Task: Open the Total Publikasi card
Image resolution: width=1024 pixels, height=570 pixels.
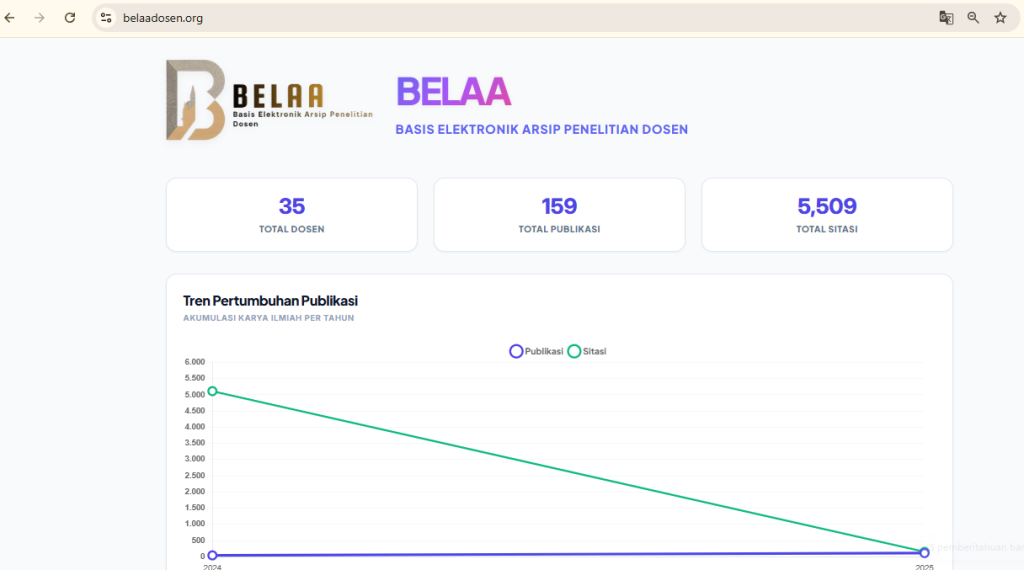Action: coord(559,215)
